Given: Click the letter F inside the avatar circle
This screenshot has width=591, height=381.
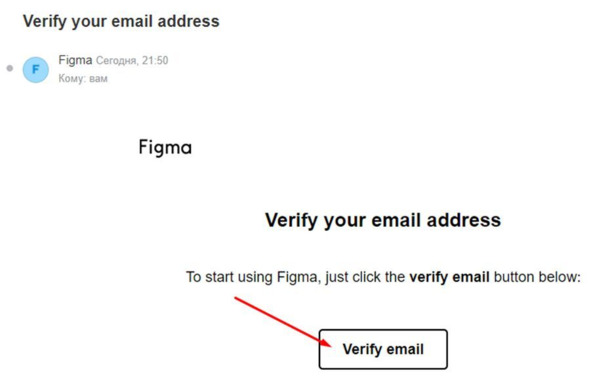Looking at the screenshot, I should point(36,69).
